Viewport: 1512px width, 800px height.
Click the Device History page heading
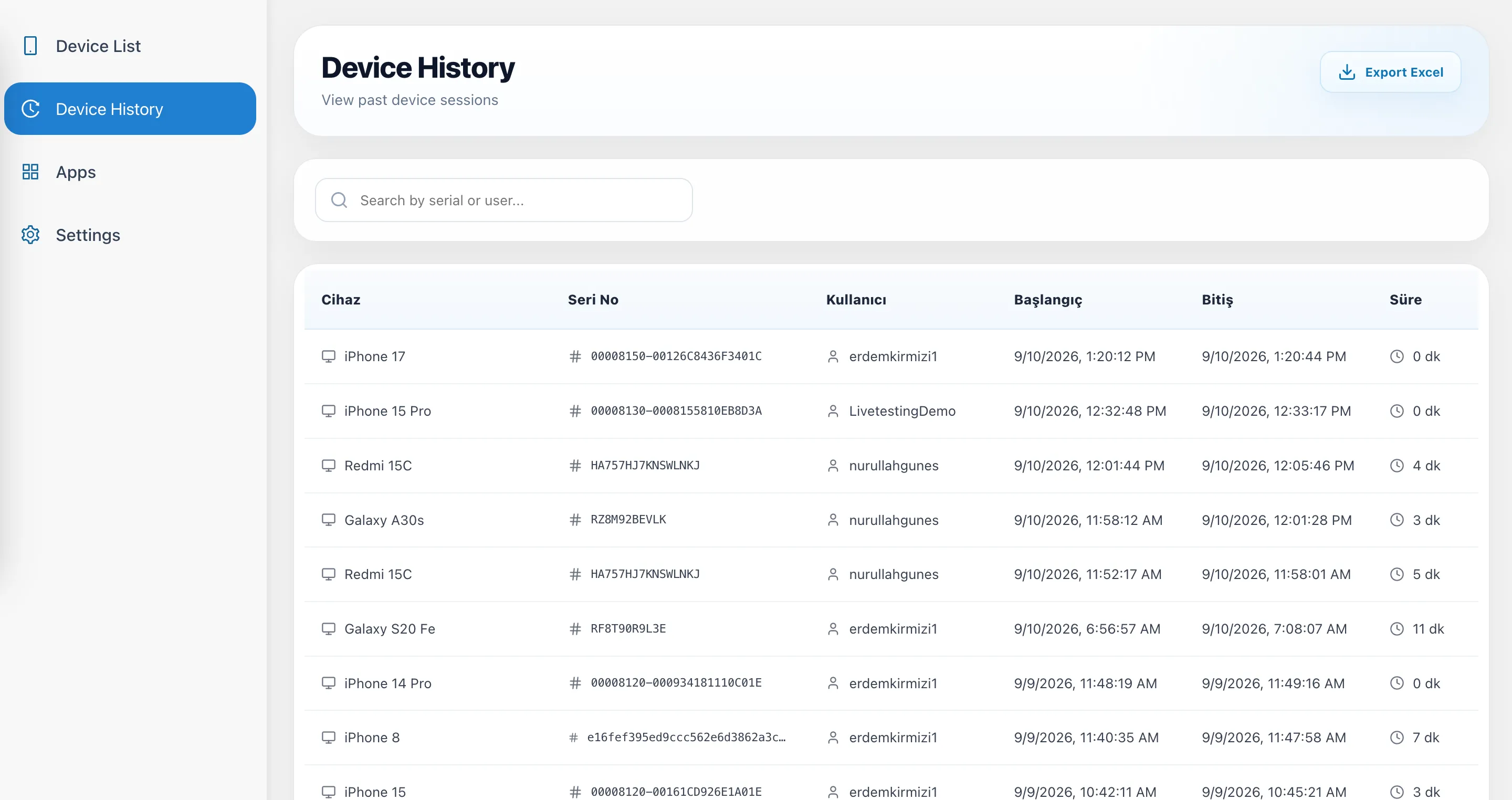(x=418, y=68)
